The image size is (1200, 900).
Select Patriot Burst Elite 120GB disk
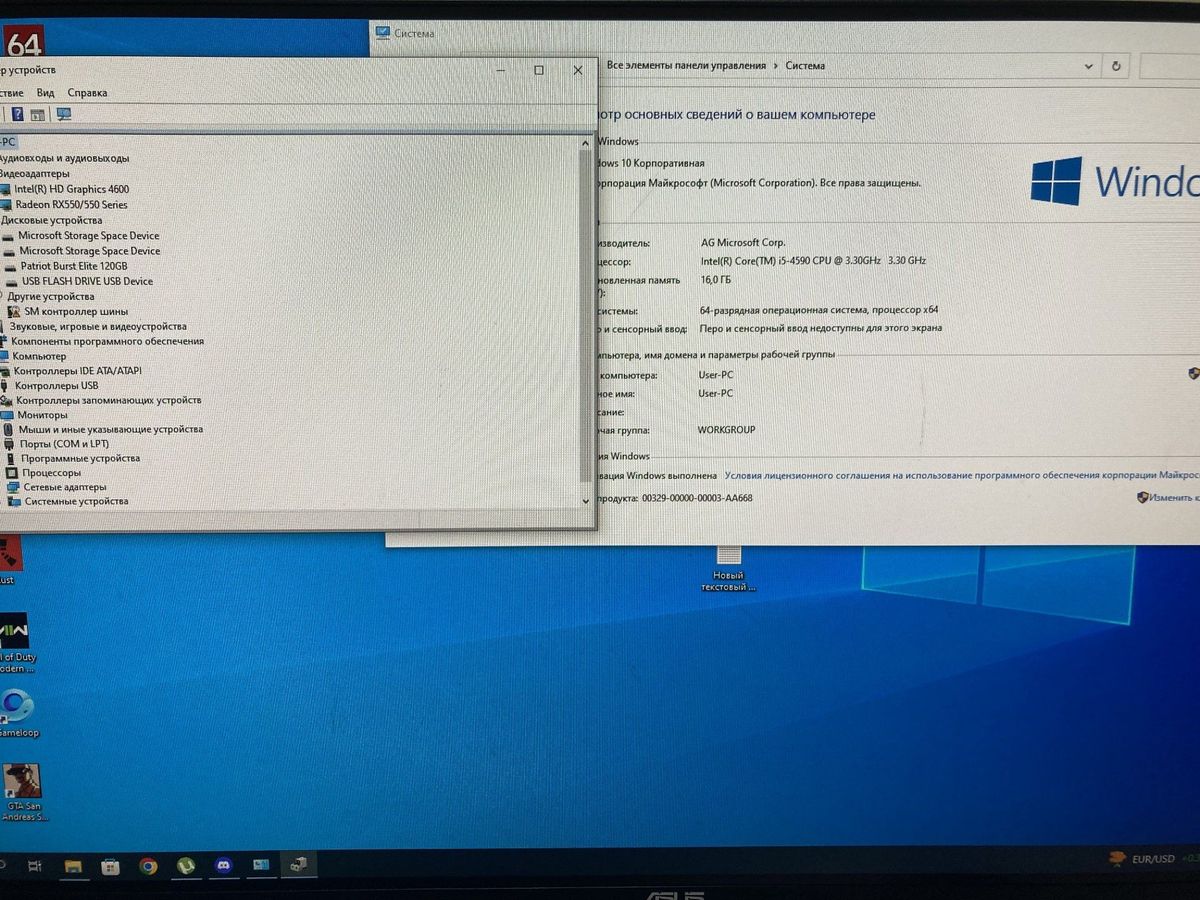(x=73, y=267)
